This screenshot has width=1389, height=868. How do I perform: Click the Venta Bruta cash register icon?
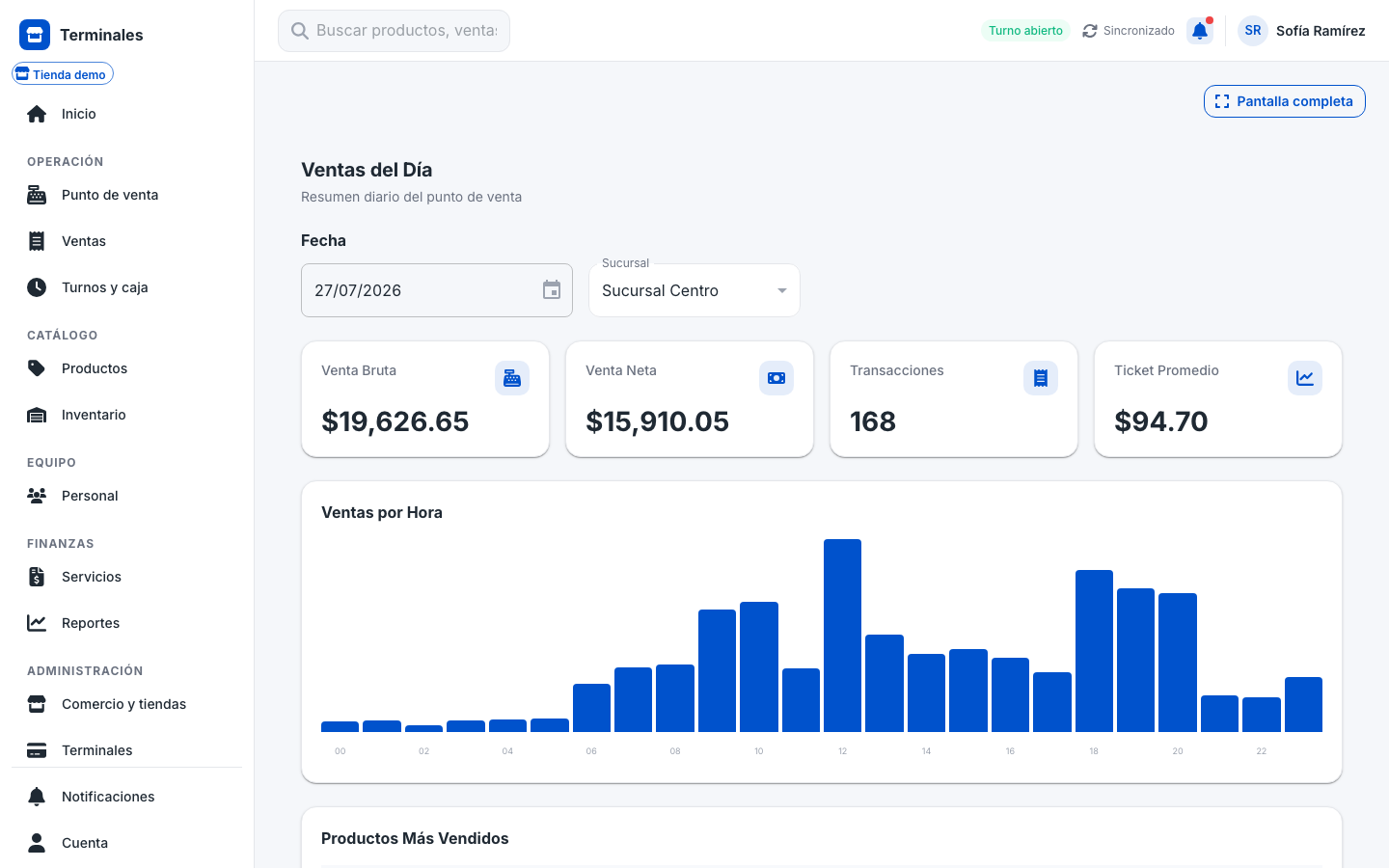[x=512, y=378]
